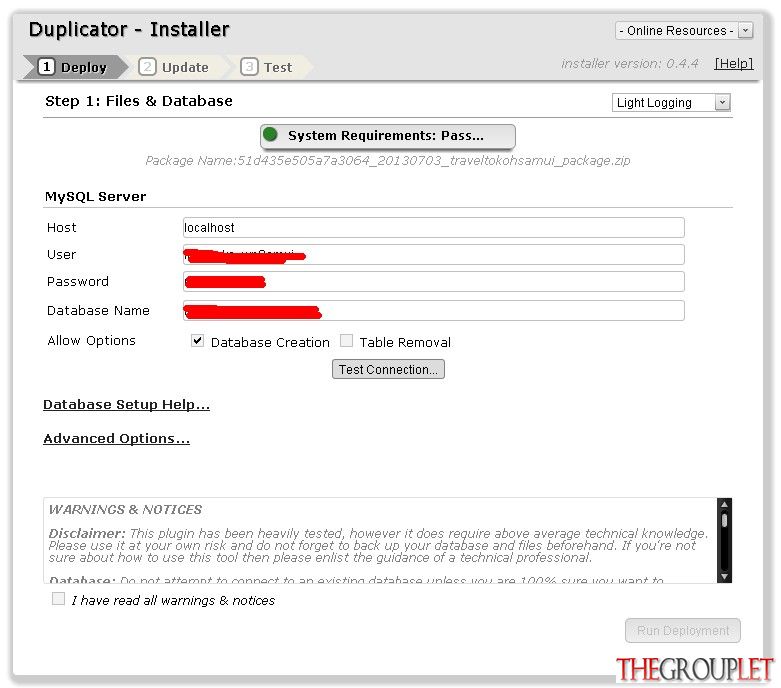Click the warnings box scroll up arrow
The image size is (781, 688).
(x=724, y=504)
